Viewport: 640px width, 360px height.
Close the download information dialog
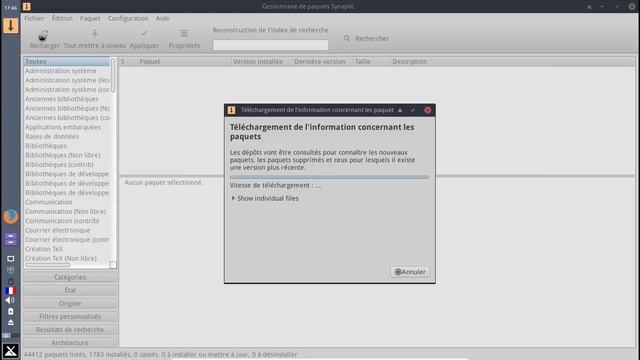pyautogui.click(x=427, y=110)
